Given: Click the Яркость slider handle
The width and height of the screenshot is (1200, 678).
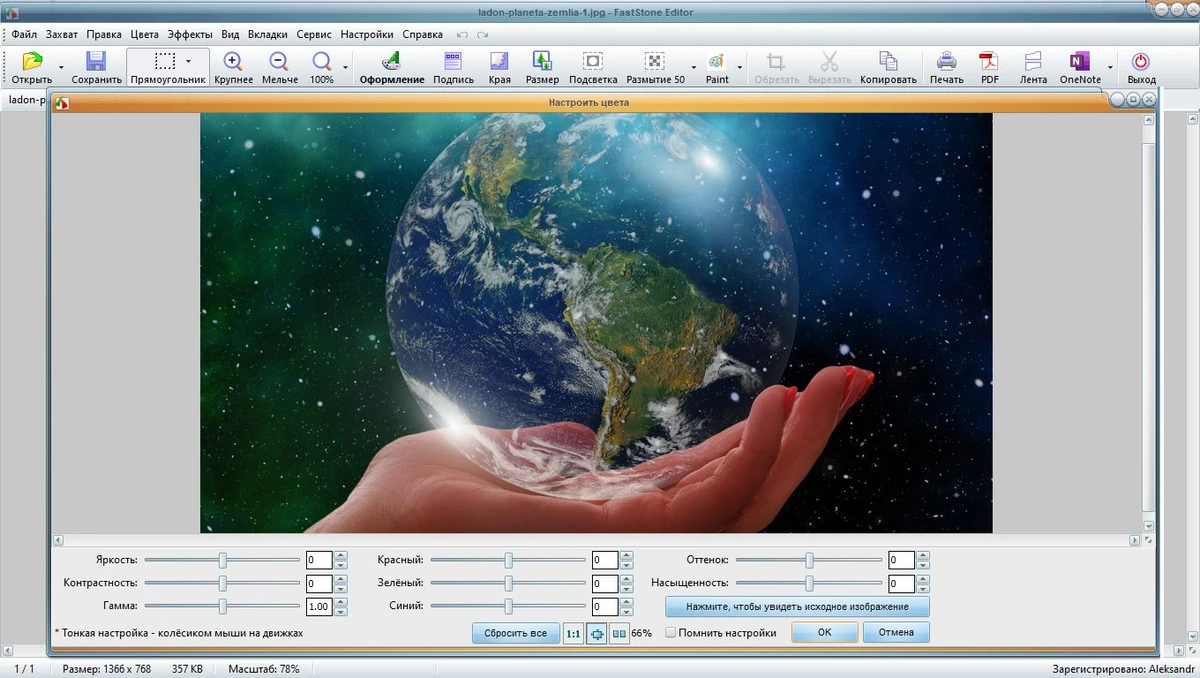Looking at the screenshot, I should click(223, 560).
